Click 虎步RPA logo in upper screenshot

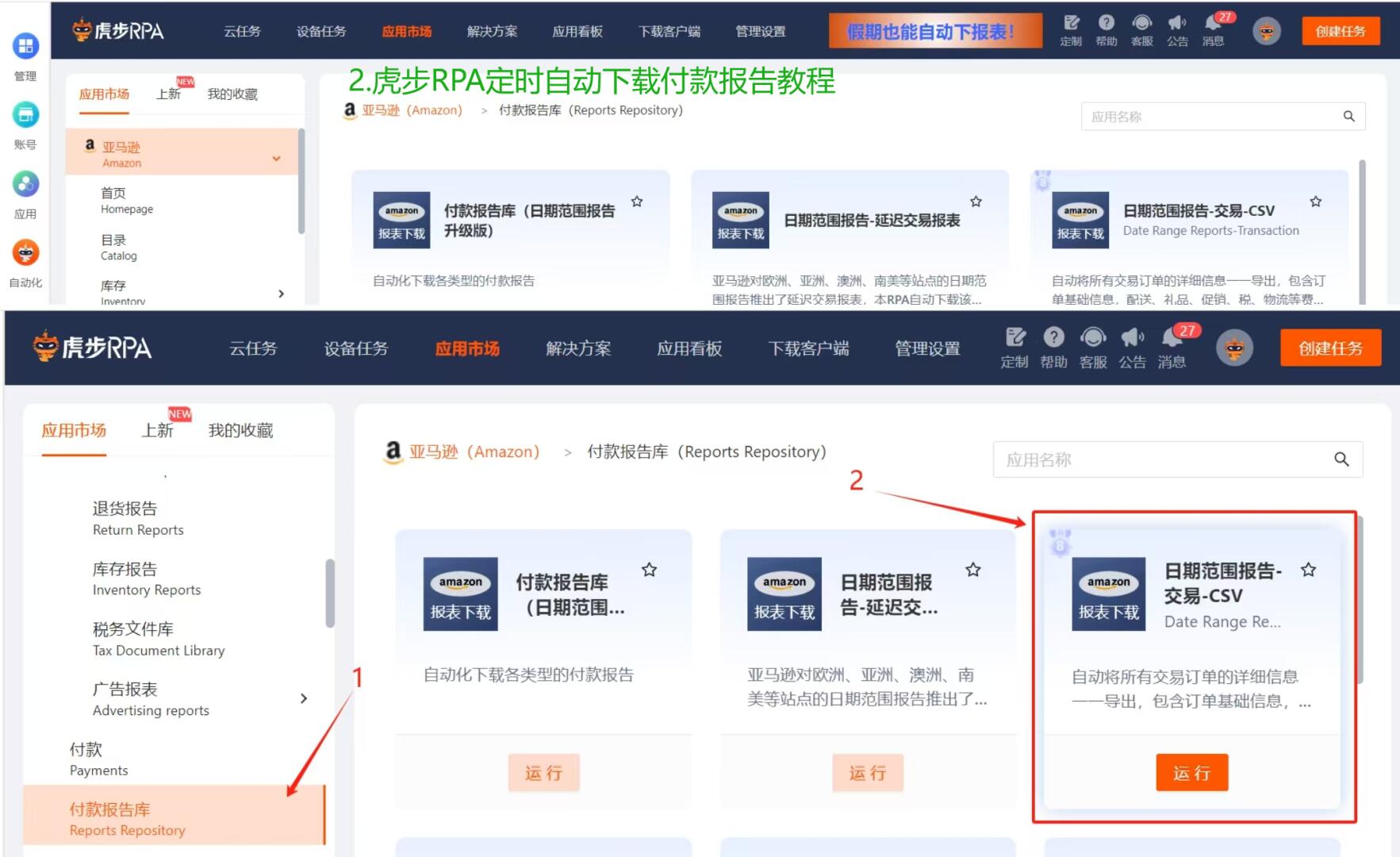pos(117,31)
